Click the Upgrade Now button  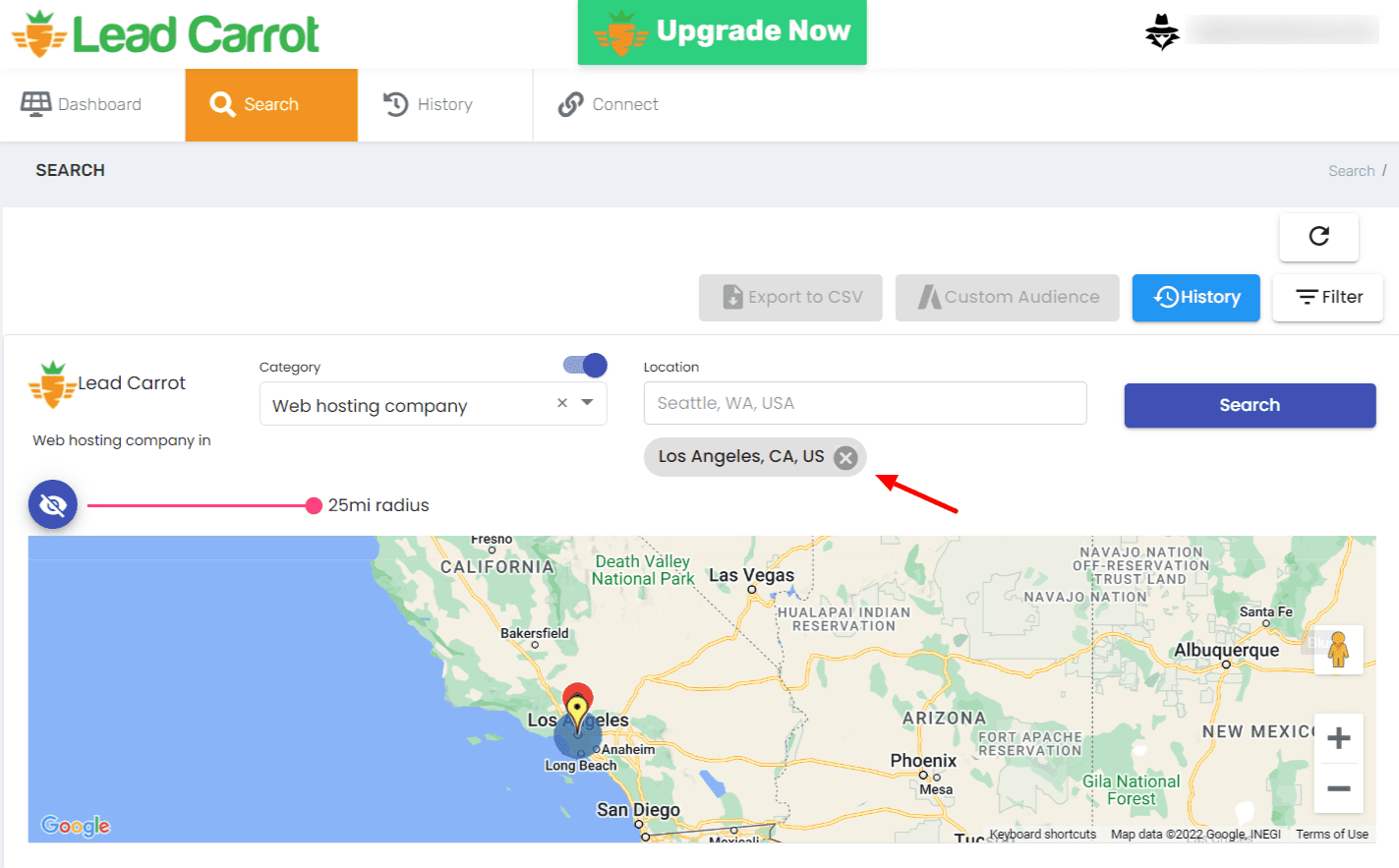tap(723, 32)
